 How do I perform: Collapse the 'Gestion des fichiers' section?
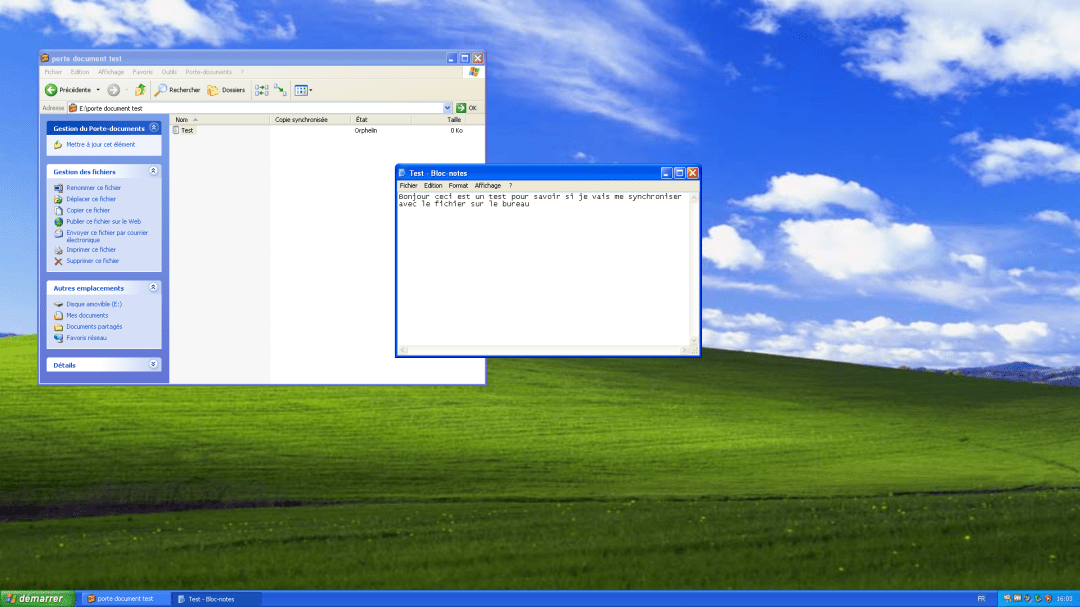[153, 171]
